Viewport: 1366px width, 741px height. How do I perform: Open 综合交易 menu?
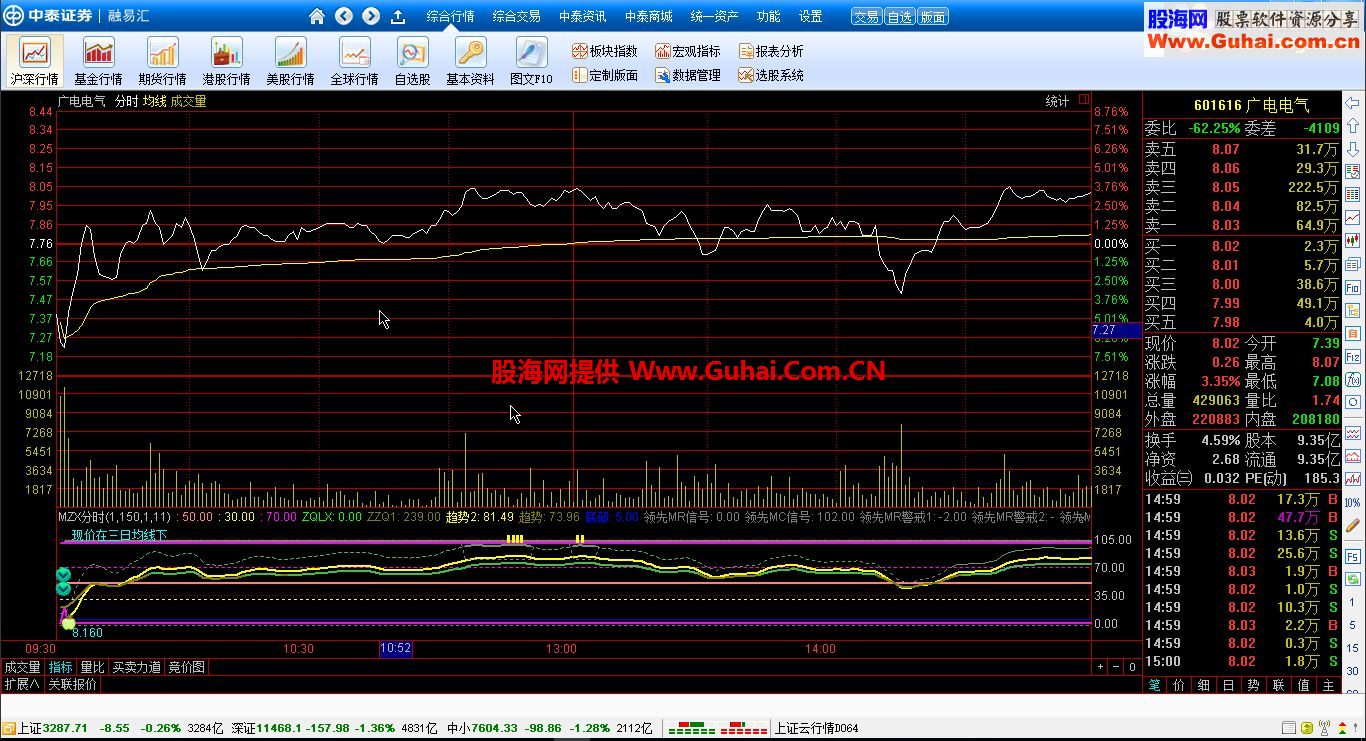click(x=516, y=16)
